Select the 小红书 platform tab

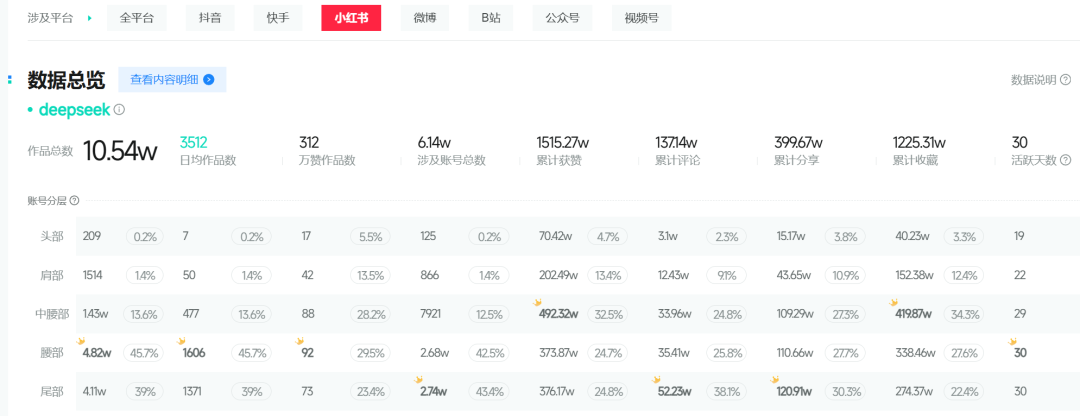pyautogui.click(x=351, y=19)
